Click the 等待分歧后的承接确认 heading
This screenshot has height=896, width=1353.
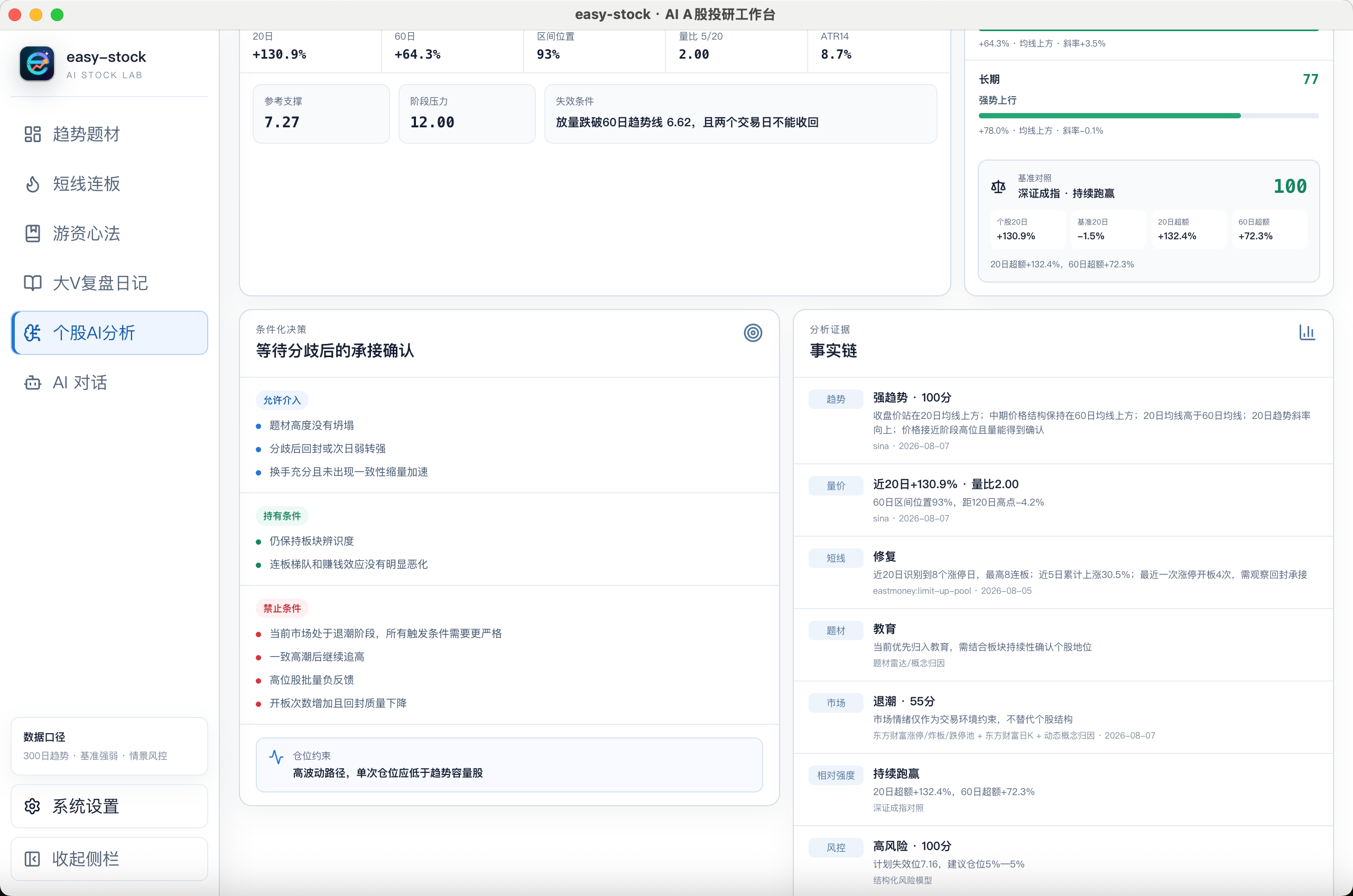[335, 350]
